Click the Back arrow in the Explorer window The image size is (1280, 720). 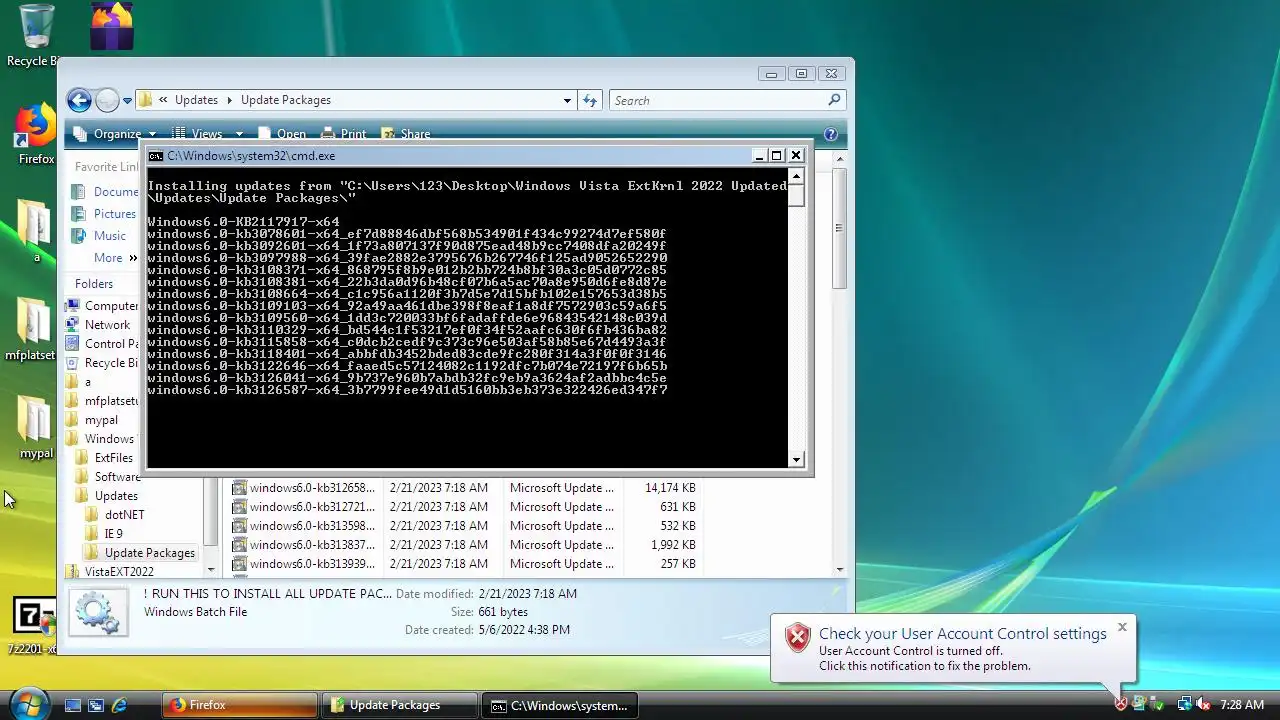(x=79, y=100)
